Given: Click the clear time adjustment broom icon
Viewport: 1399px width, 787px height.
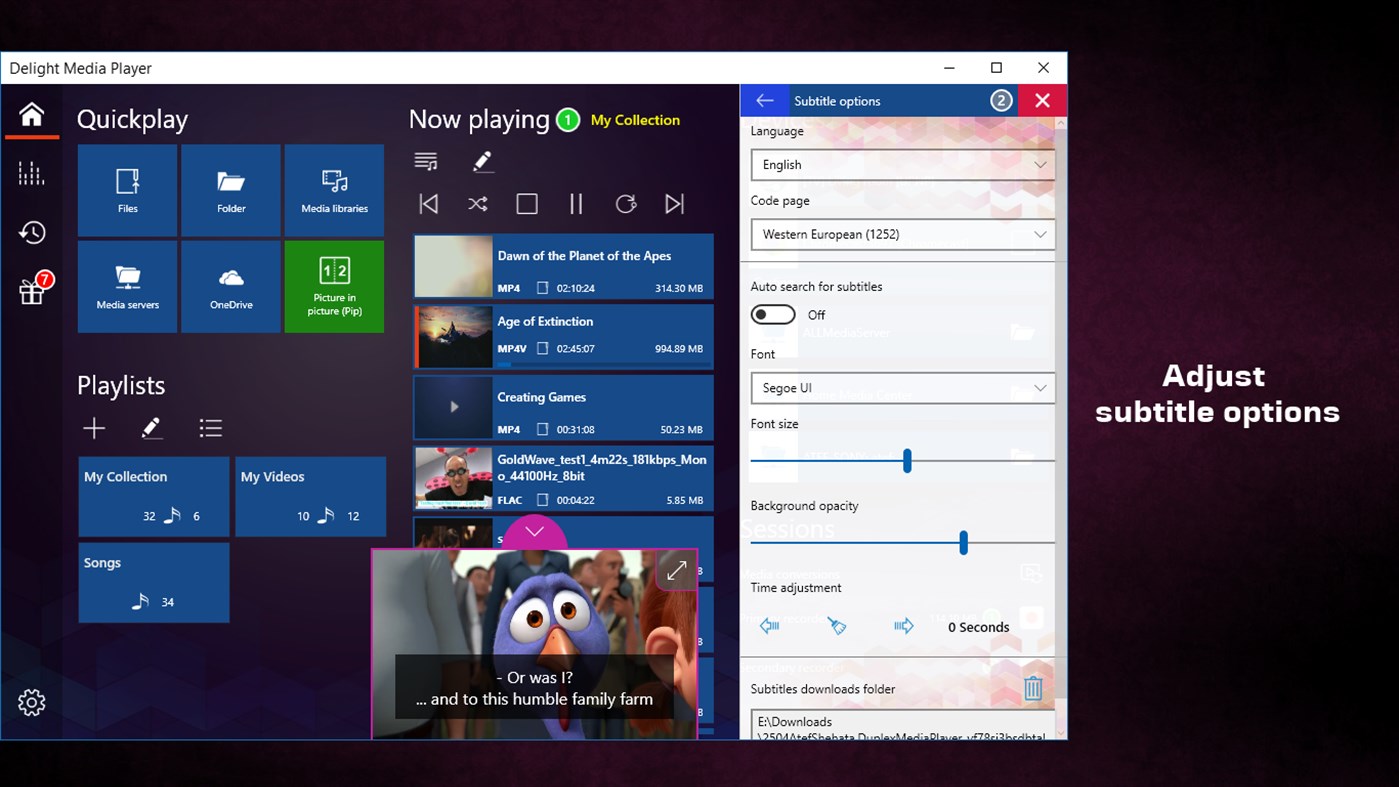Looking at the screenshot, I should [836, 626].
